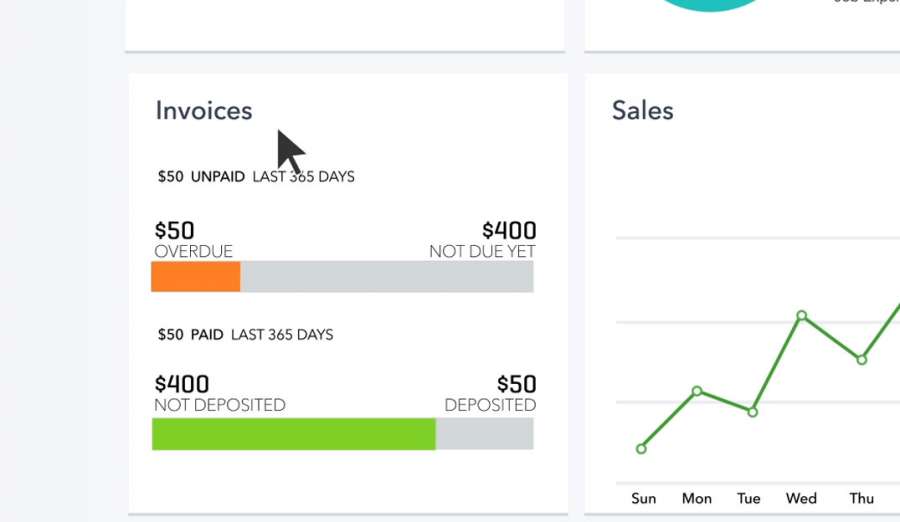Open $50 unpaid last 365 days summary
900x522 pixels.
(x=256, y=176)
